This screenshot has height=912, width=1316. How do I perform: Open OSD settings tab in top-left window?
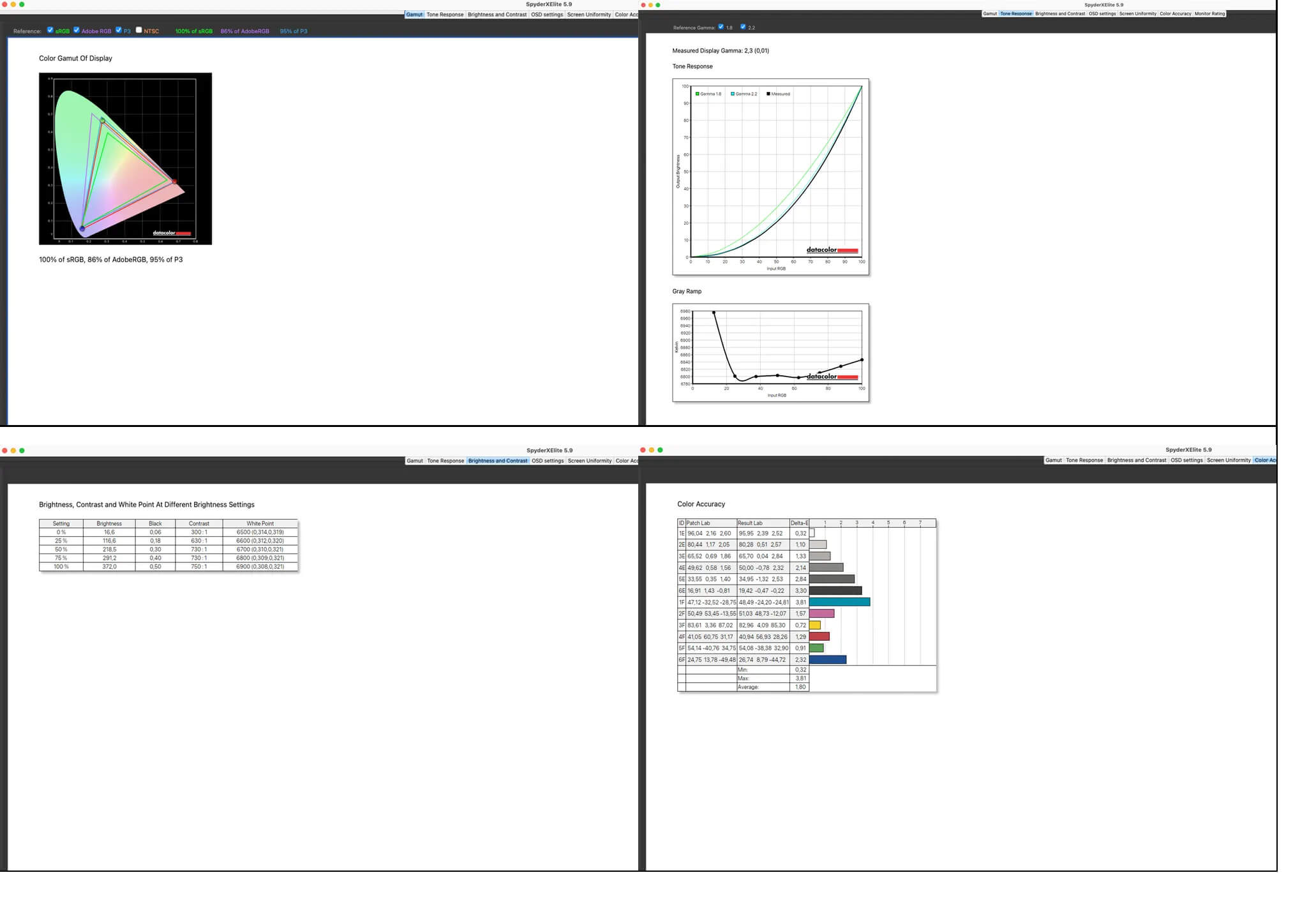coord(547,15)
